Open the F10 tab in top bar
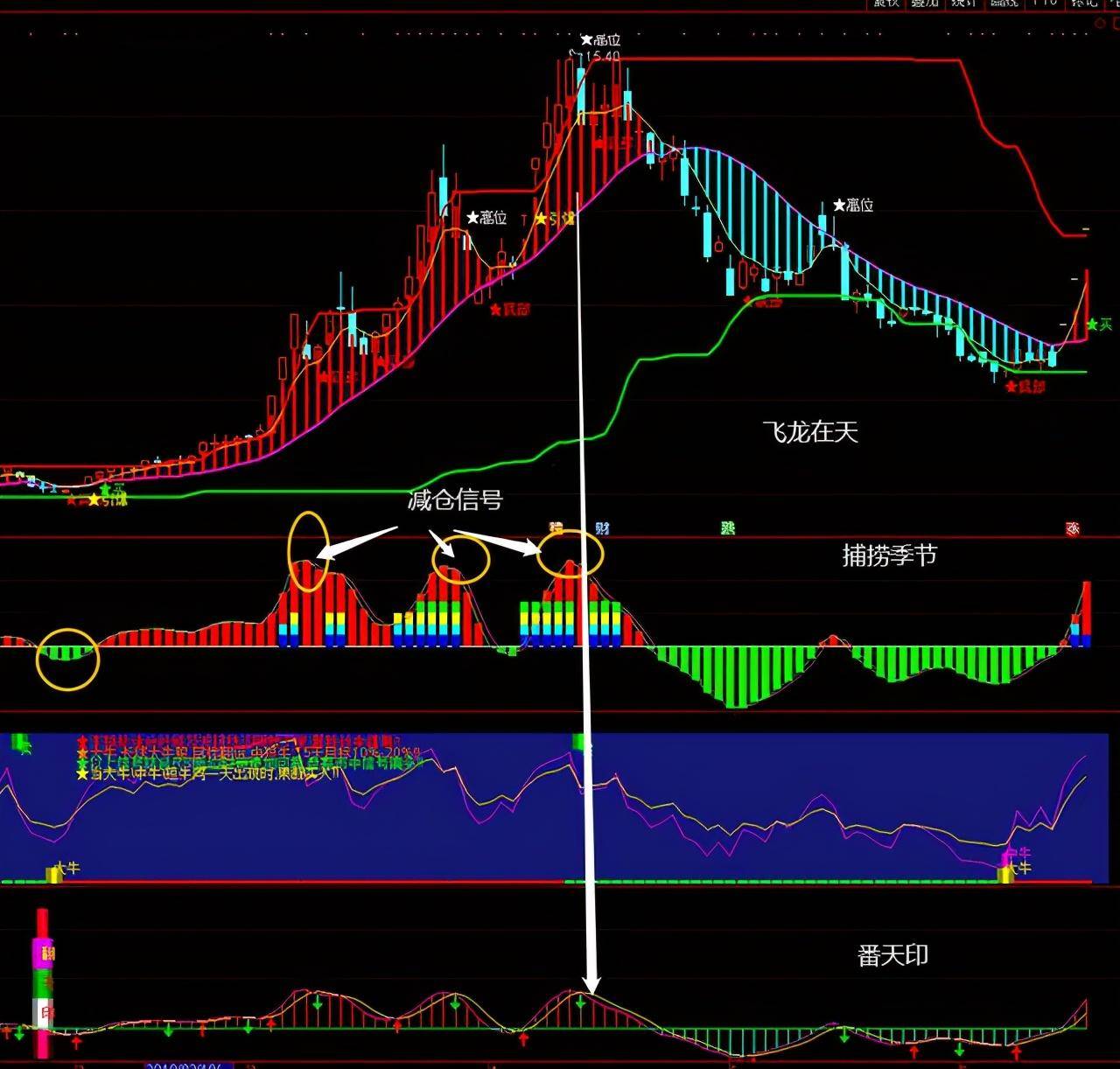Image resolution: width=1120 pixels, height=1069 pixels. pyautogui.click(x=1043, y=3)
